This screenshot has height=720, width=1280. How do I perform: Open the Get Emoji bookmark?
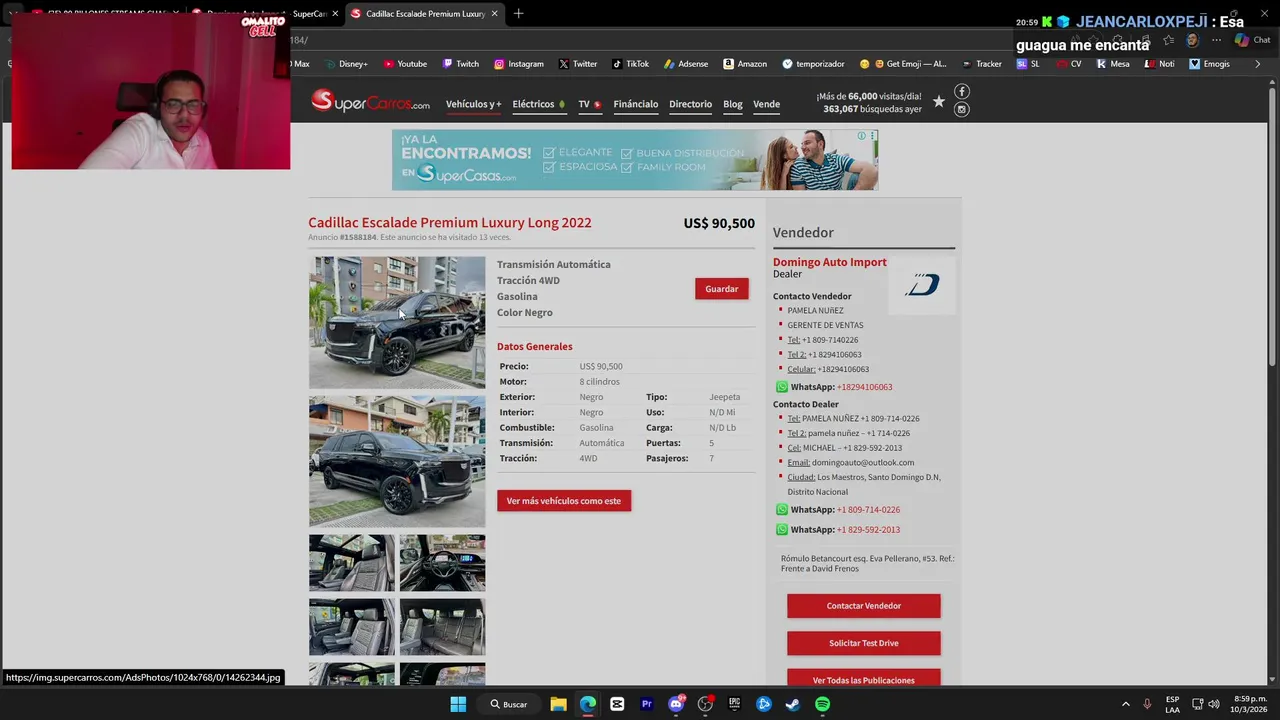pos(903,64)
